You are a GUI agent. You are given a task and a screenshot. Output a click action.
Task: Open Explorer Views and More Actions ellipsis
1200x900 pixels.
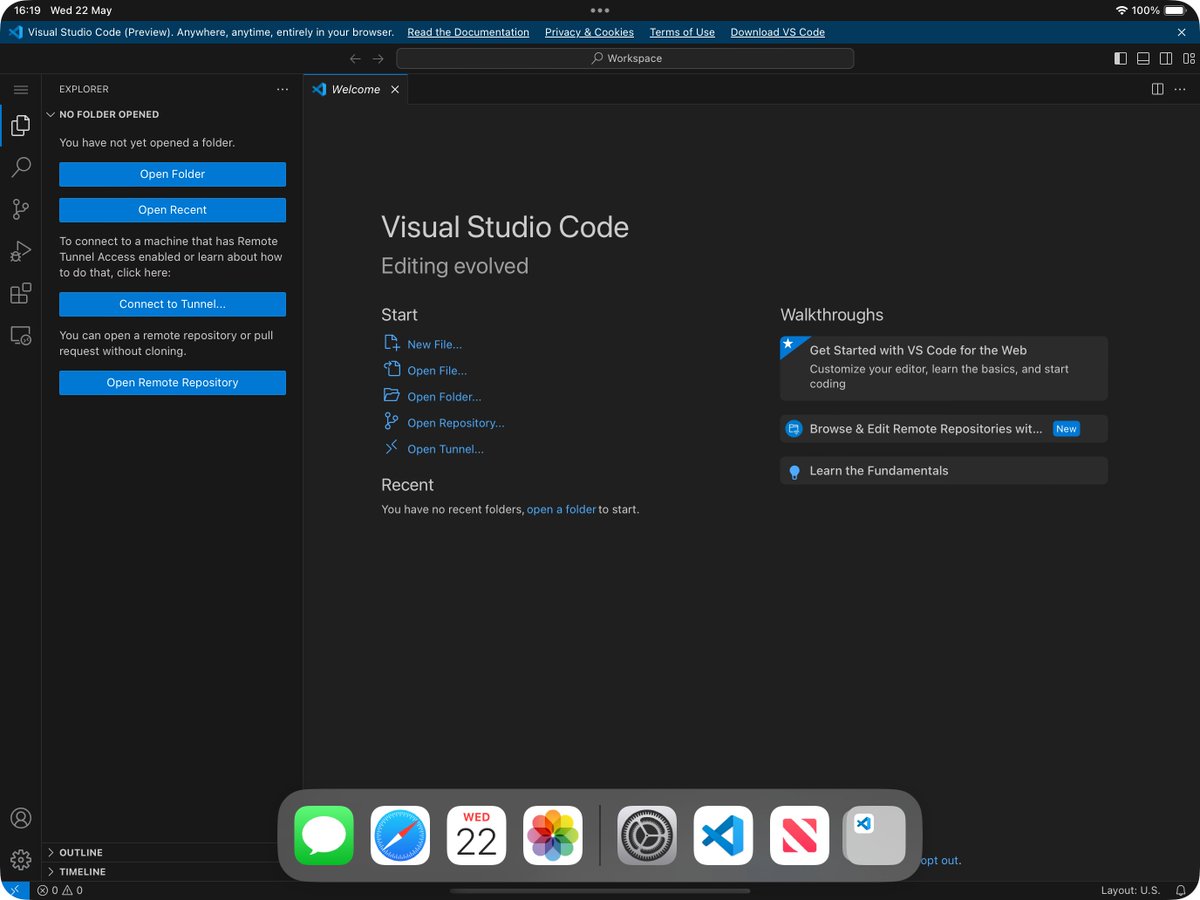282,89
